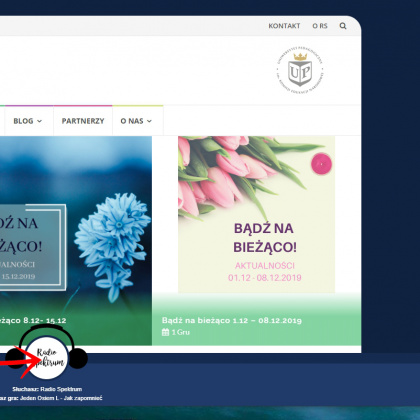Click the Słuchasz: Radio Spektrum text

[x=47, y=389]
